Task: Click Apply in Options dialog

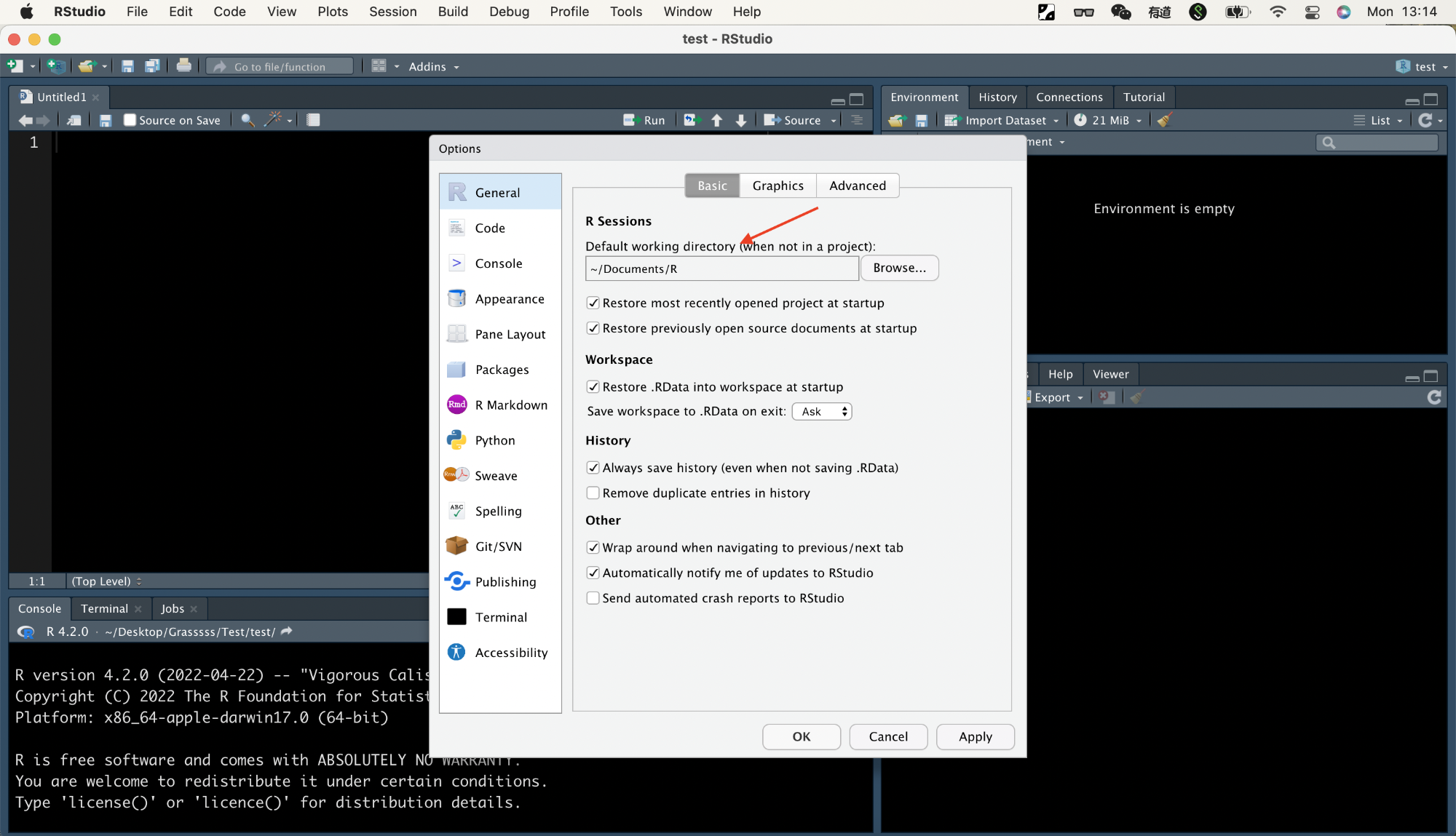Action: [x=975, y=736]
